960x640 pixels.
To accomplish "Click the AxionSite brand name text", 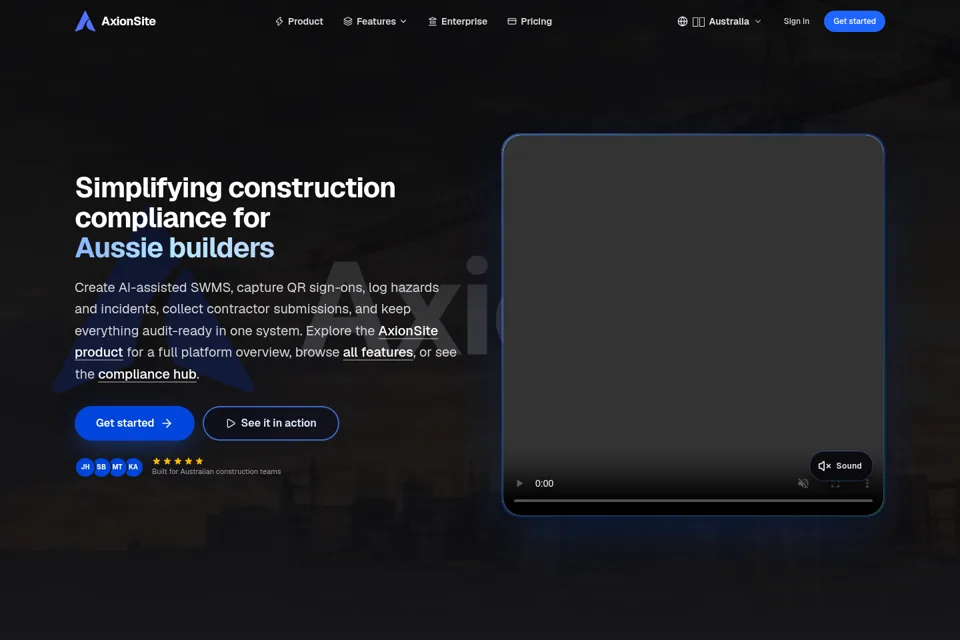I will [129, 21].
